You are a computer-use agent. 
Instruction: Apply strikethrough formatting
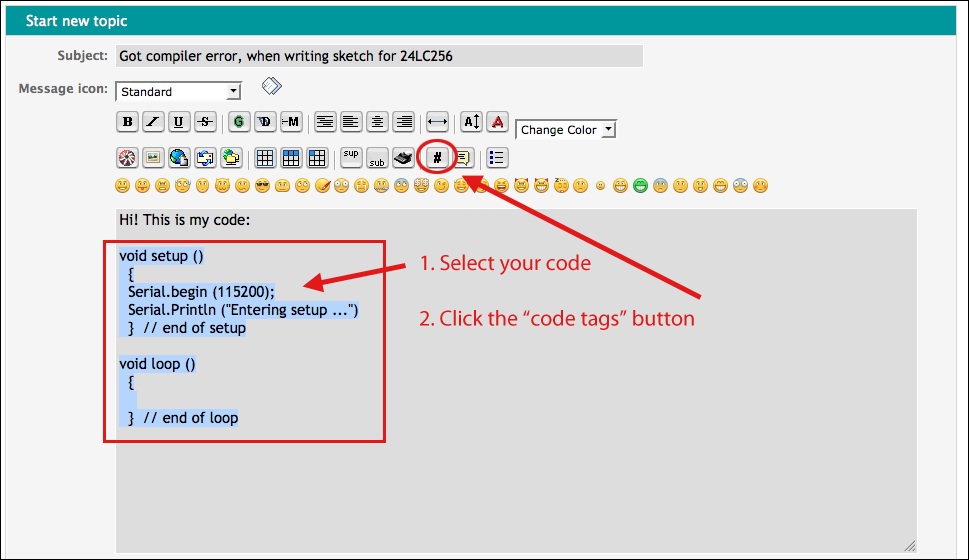pyautogui.click(x=205, y=122)
